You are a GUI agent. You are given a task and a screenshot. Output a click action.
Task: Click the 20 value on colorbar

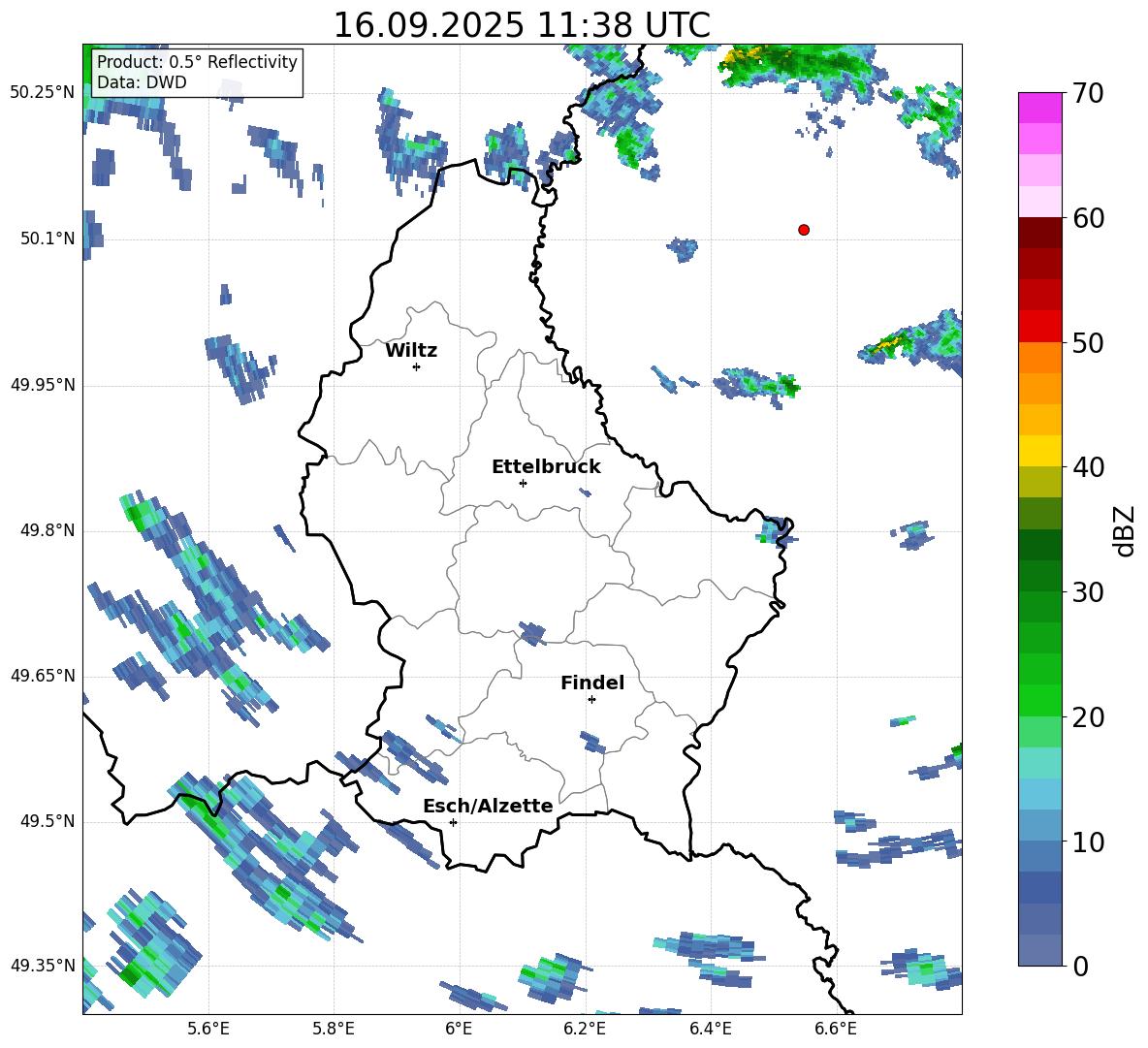tap(1088, 717)
